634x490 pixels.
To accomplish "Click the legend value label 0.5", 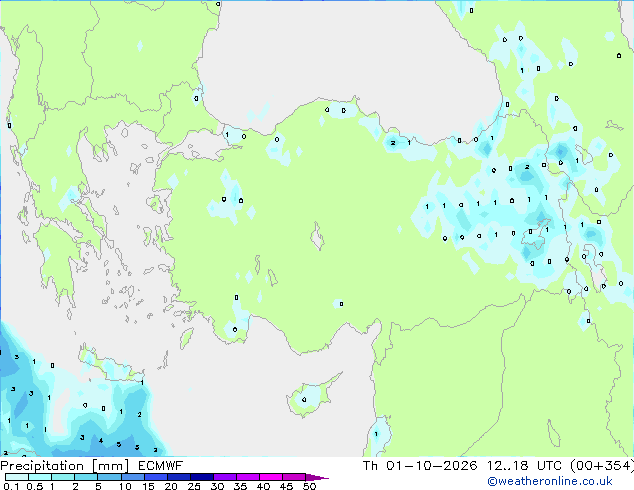I will [x=35, y=486].
